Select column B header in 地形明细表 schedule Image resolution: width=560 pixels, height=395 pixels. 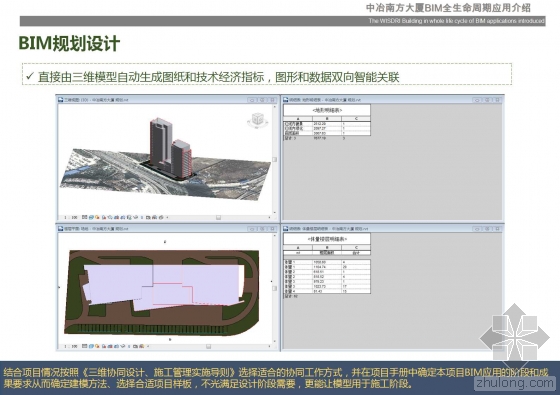pos(327,119)
